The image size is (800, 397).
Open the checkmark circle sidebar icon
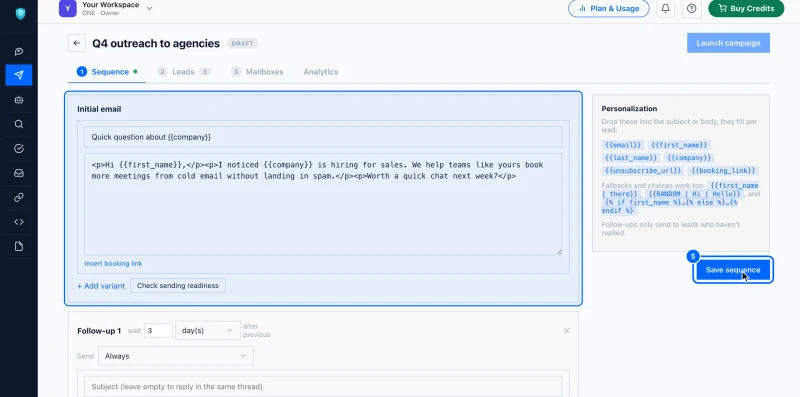click(x=19, y=148)
